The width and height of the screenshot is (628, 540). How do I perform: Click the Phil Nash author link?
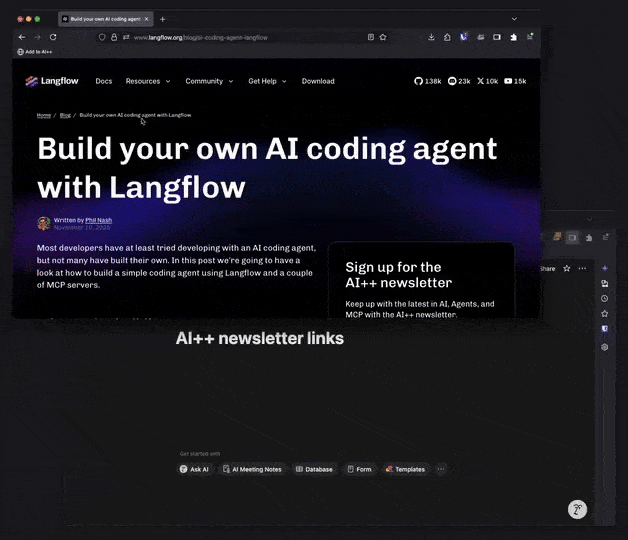pos(98,219)
